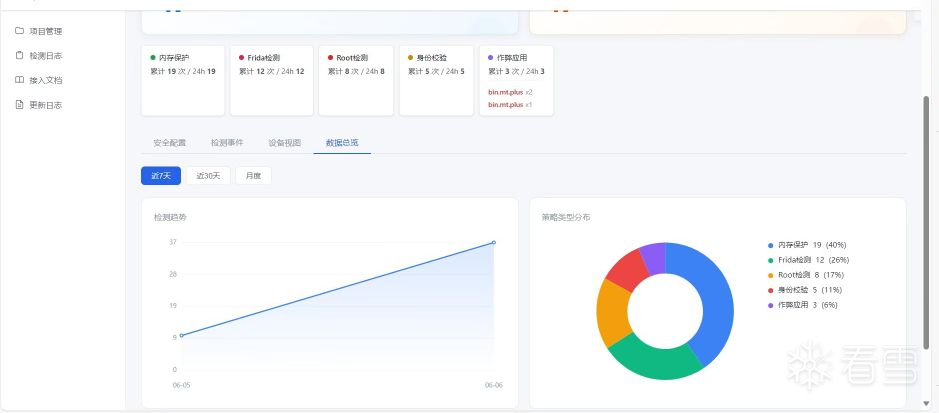Click the clipboard icon beside 检测日志
The image size is (939, 413).
point(19,55)
